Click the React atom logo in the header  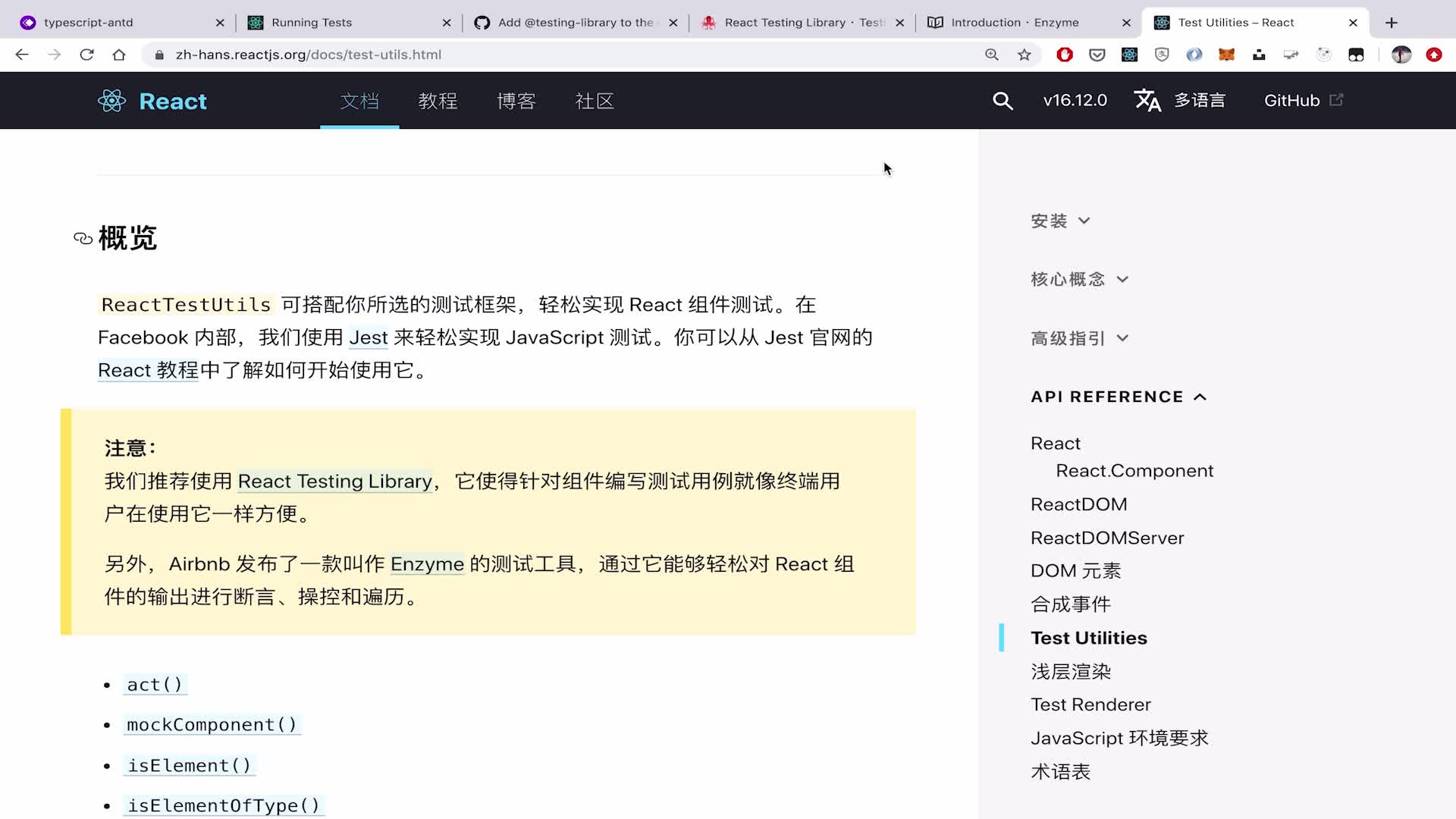(x=111, y=100)
